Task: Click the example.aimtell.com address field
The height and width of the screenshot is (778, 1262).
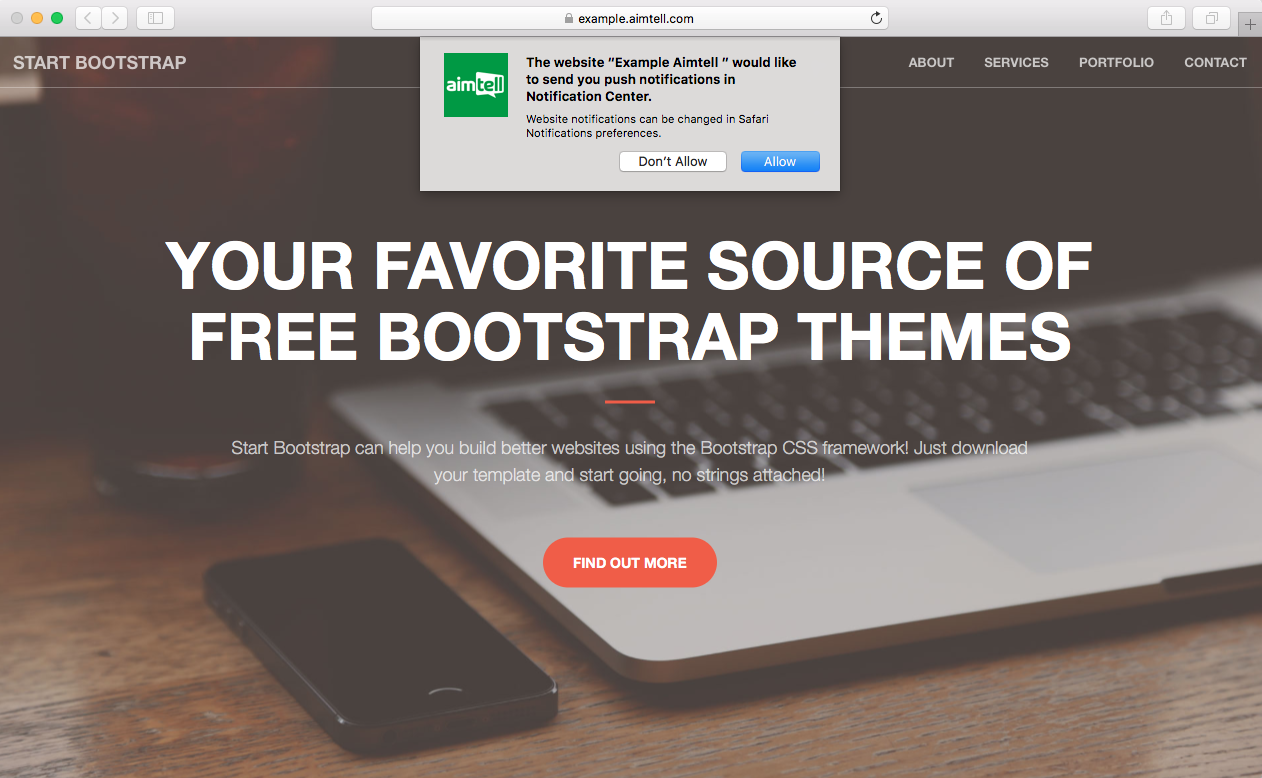Action: [x=635, y=18]
